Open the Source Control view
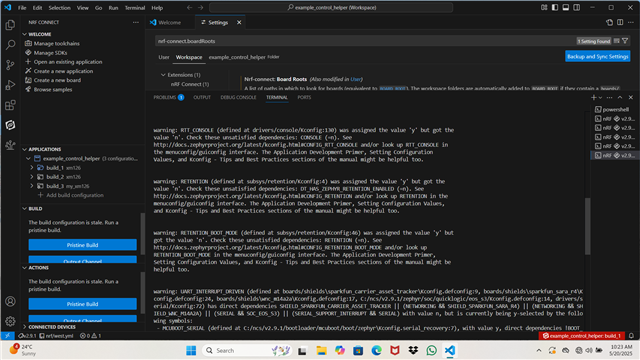Image resolution: width=640 pixels, height=360 pixels. point(10,64)
